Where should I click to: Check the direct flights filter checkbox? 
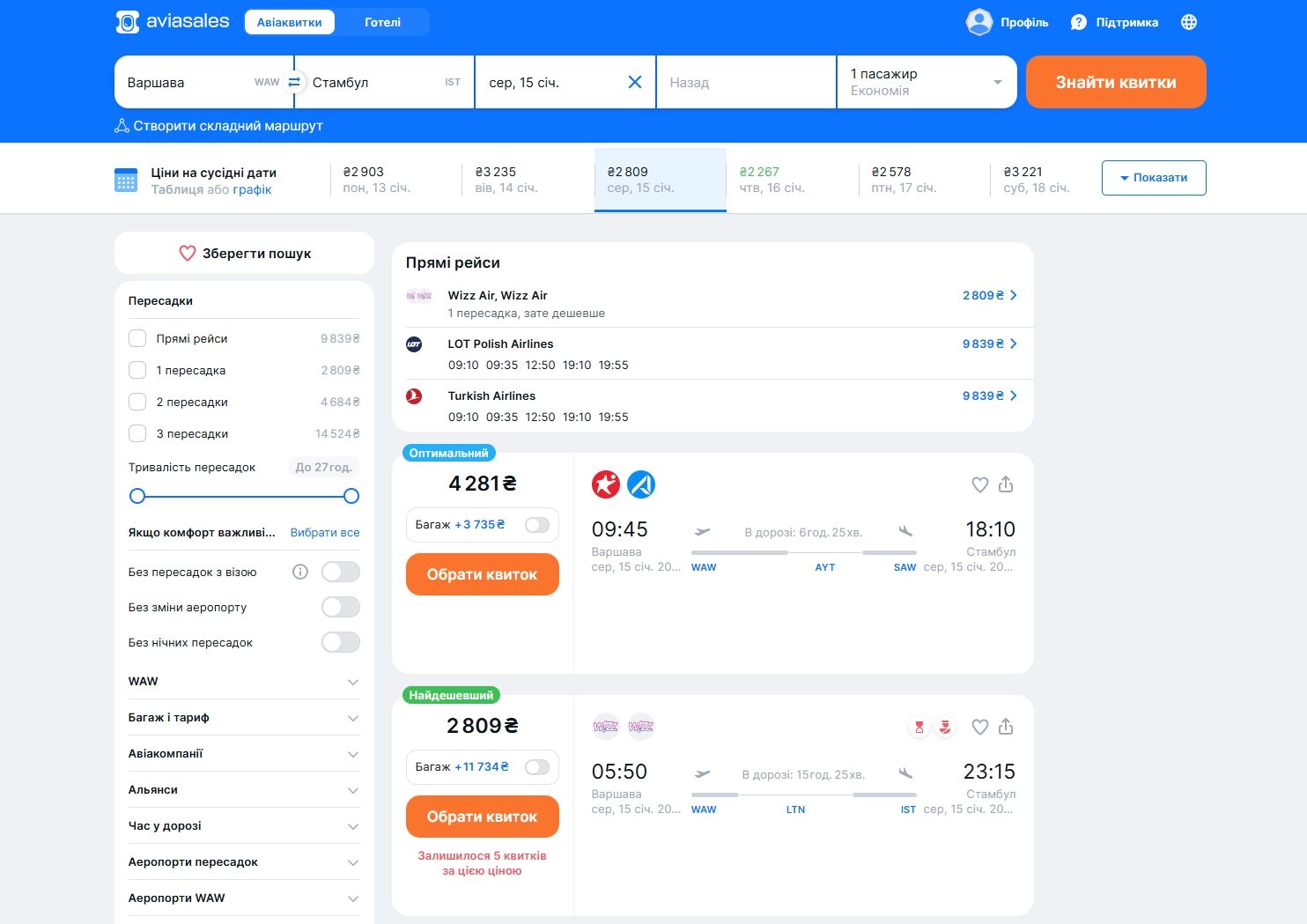(137, 338)
